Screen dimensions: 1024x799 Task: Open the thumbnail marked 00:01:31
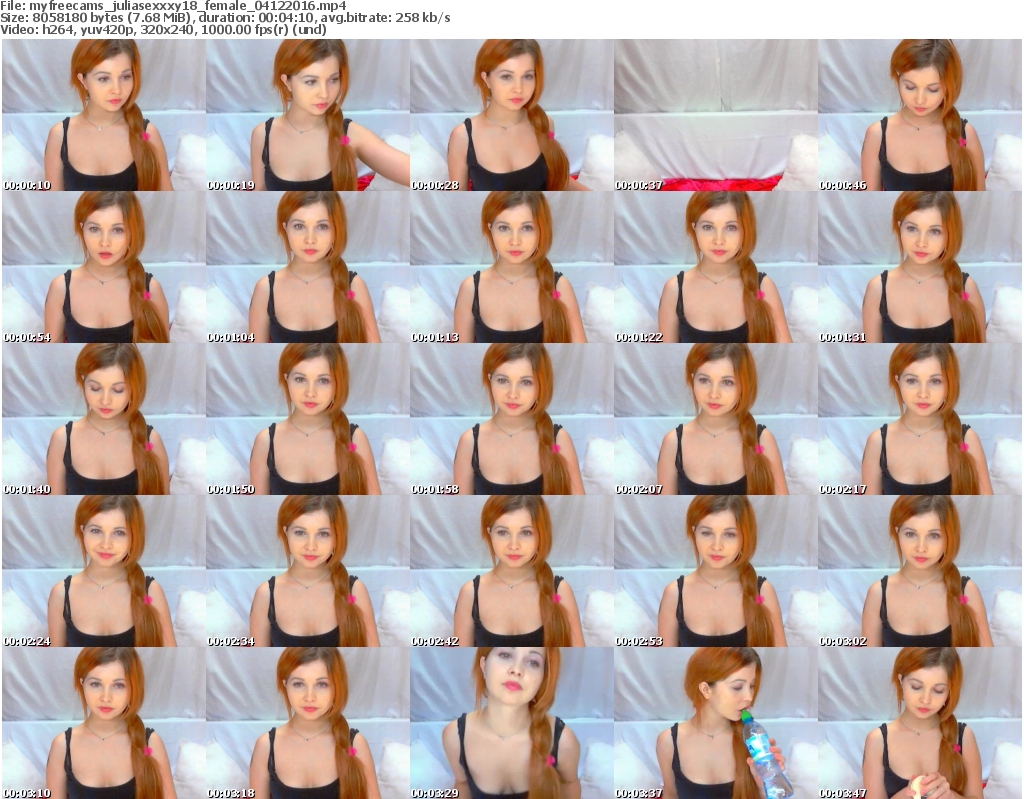919,267
